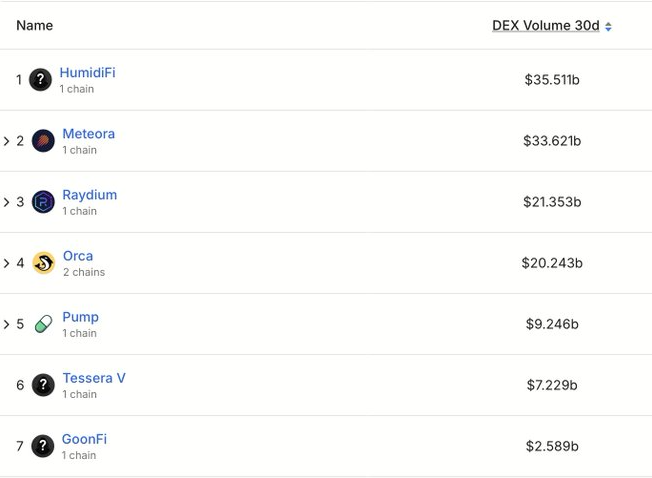652x478 pixels.
Task: Open the GoonFi protocol link
Action: [84, 439]
